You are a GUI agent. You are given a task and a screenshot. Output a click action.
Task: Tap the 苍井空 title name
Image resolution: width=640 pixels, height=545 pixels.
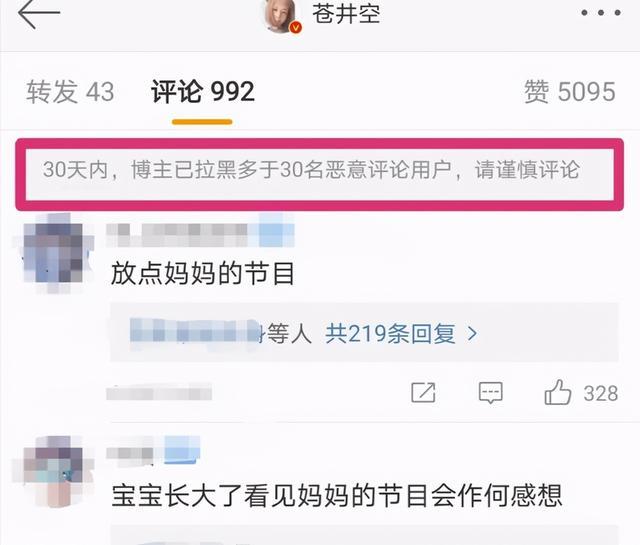click(x=347, y=13)
